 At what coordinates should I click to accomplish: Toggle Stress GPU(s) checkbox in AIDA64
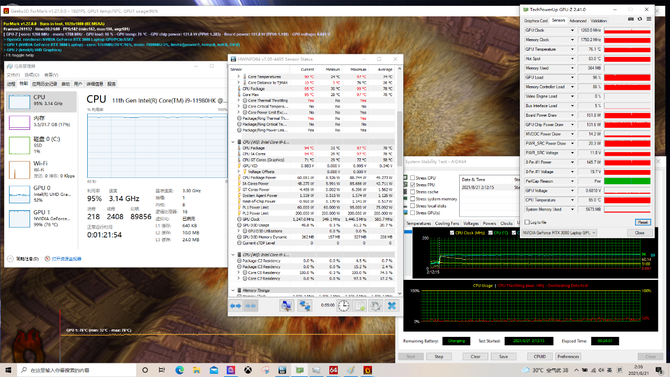412,212
